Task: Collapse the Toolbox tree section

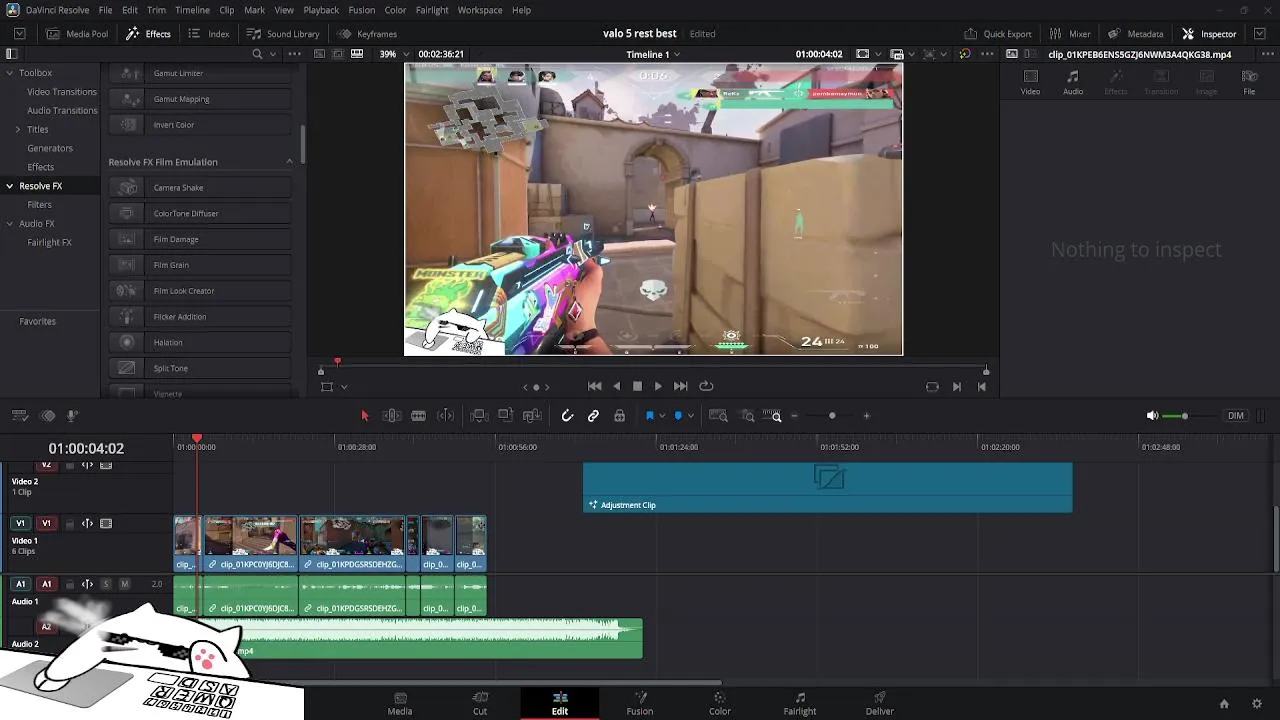Action: click(x=10, y=73)
